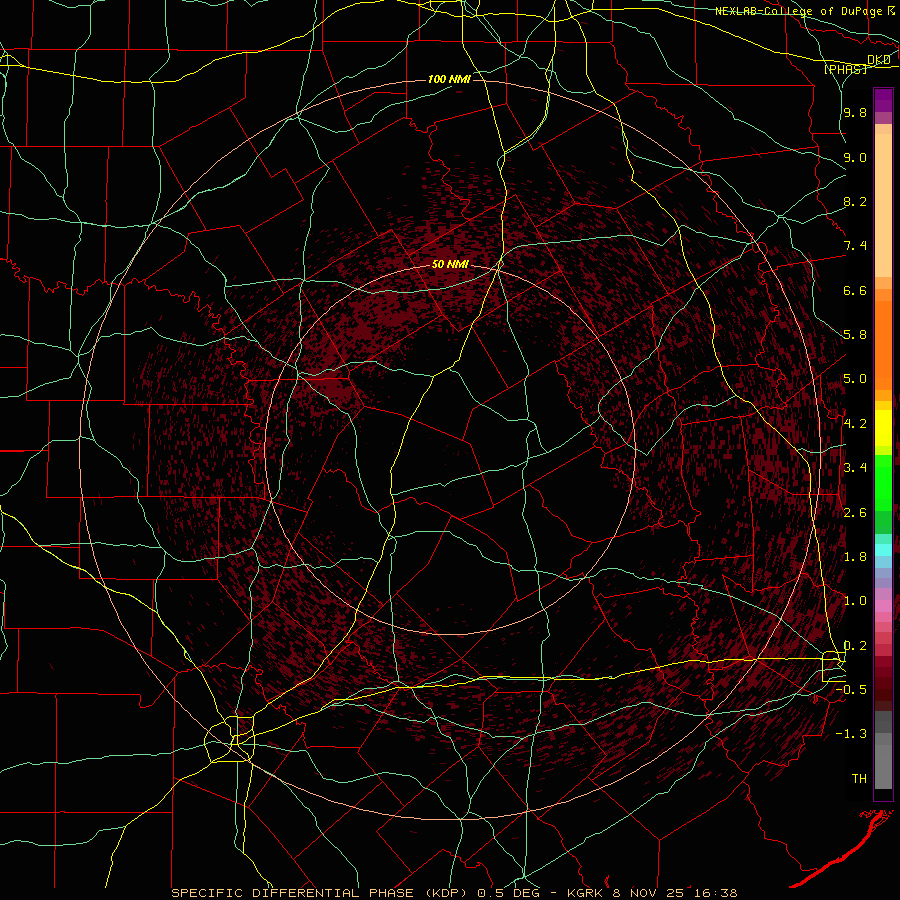This screenshot has height=900, width=900.
Task: Click the -0.5 value on color scale
Action: 853,690
